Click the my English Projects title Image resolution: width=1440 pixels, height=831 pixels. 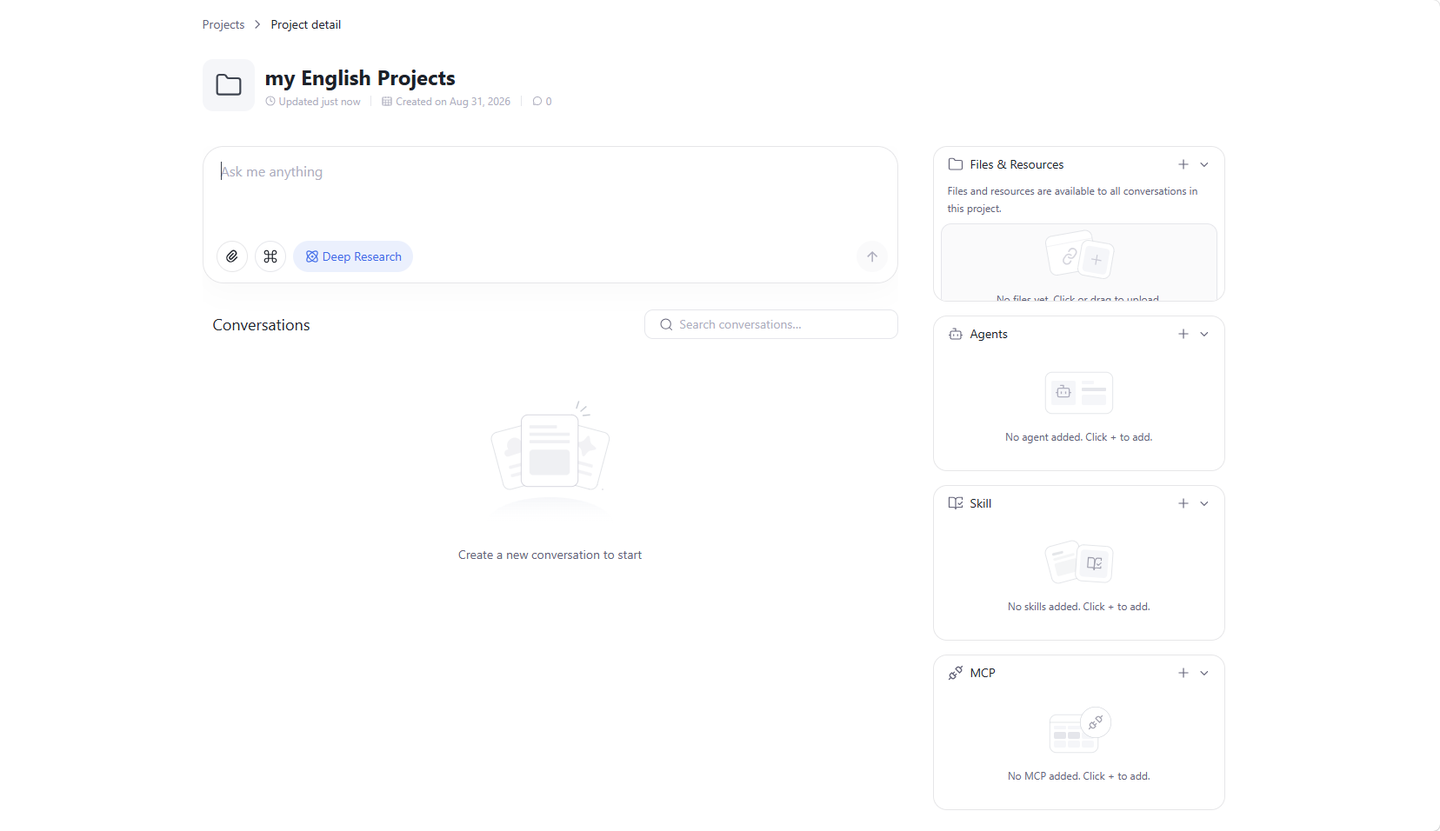[360, 78]
